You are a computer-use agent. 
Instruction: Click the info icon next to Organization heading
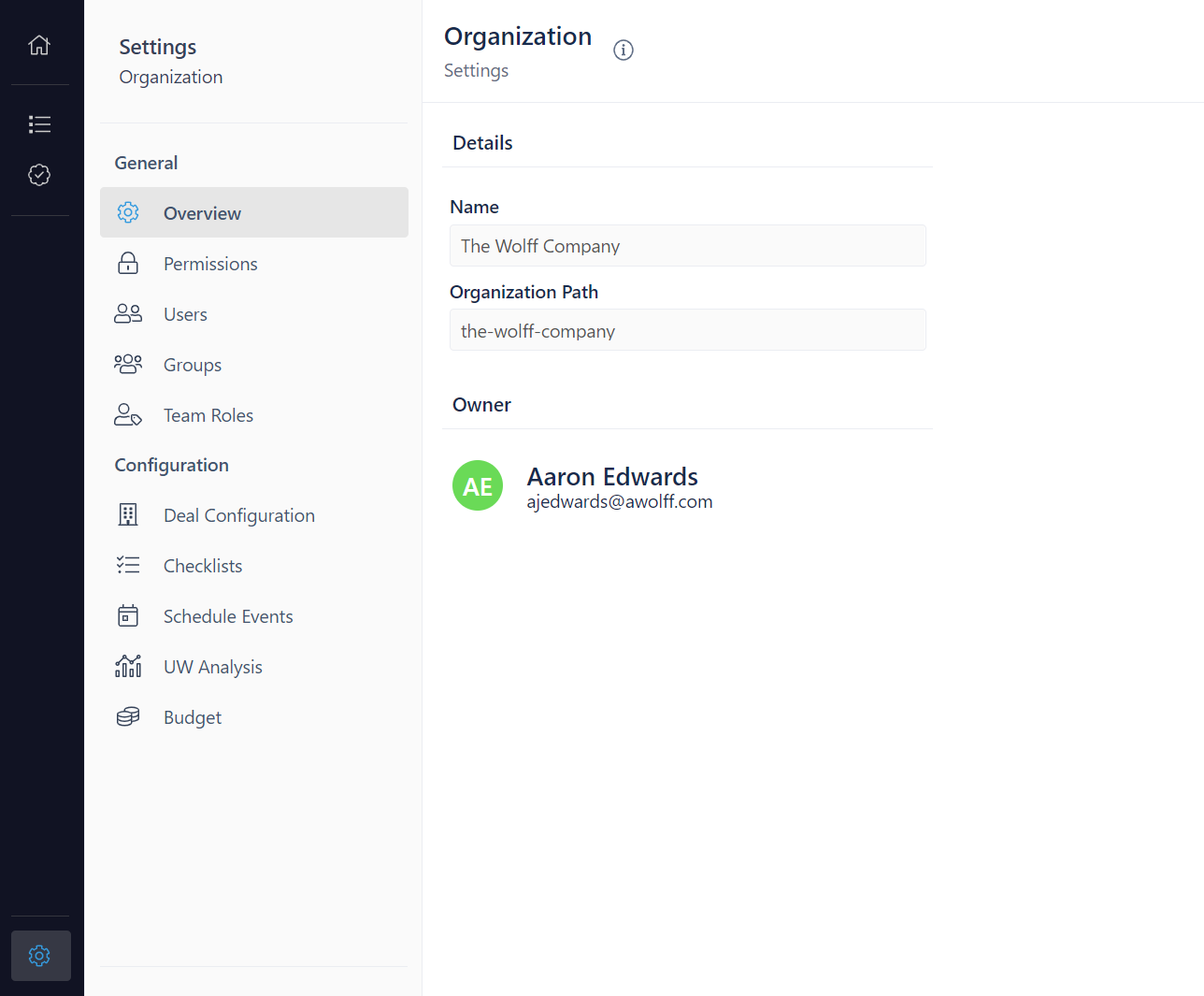(x=623, y=50)
